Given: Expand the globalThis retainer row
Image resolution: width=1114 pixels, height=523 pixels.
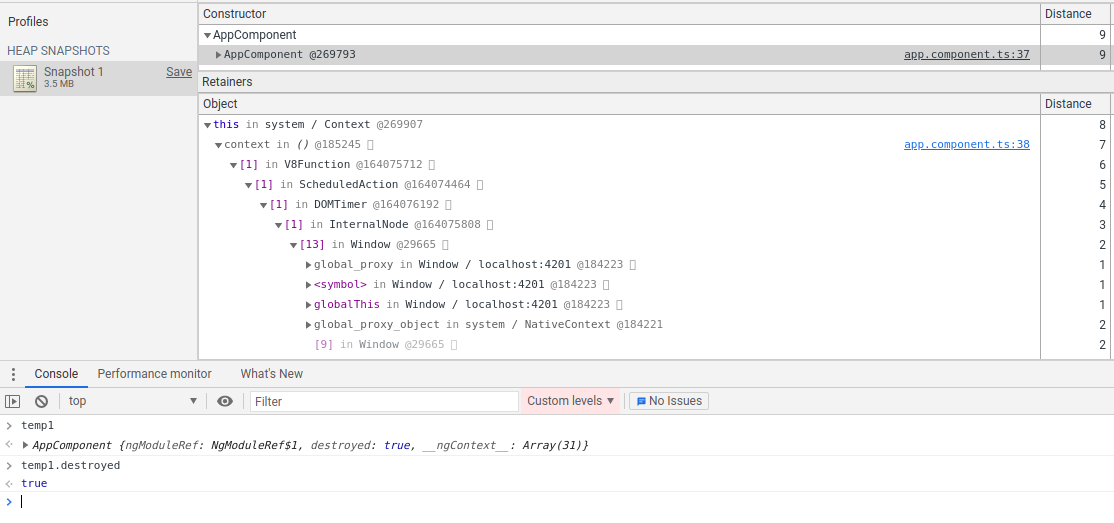Looking at the screenshot, I should coord(308,305).
